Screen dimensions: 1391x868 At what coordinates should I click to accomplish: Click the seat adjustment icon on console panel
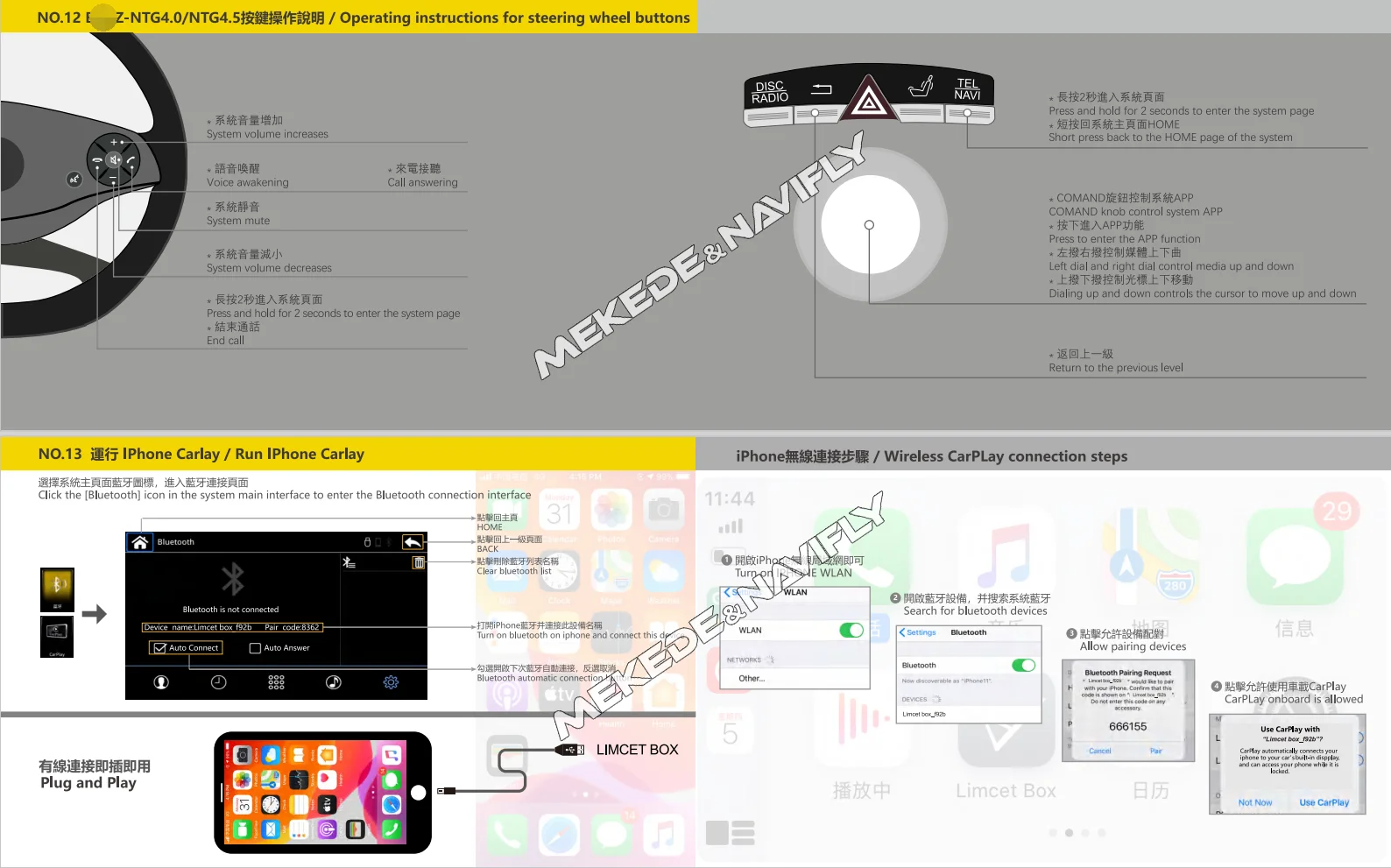pos(921,87)
